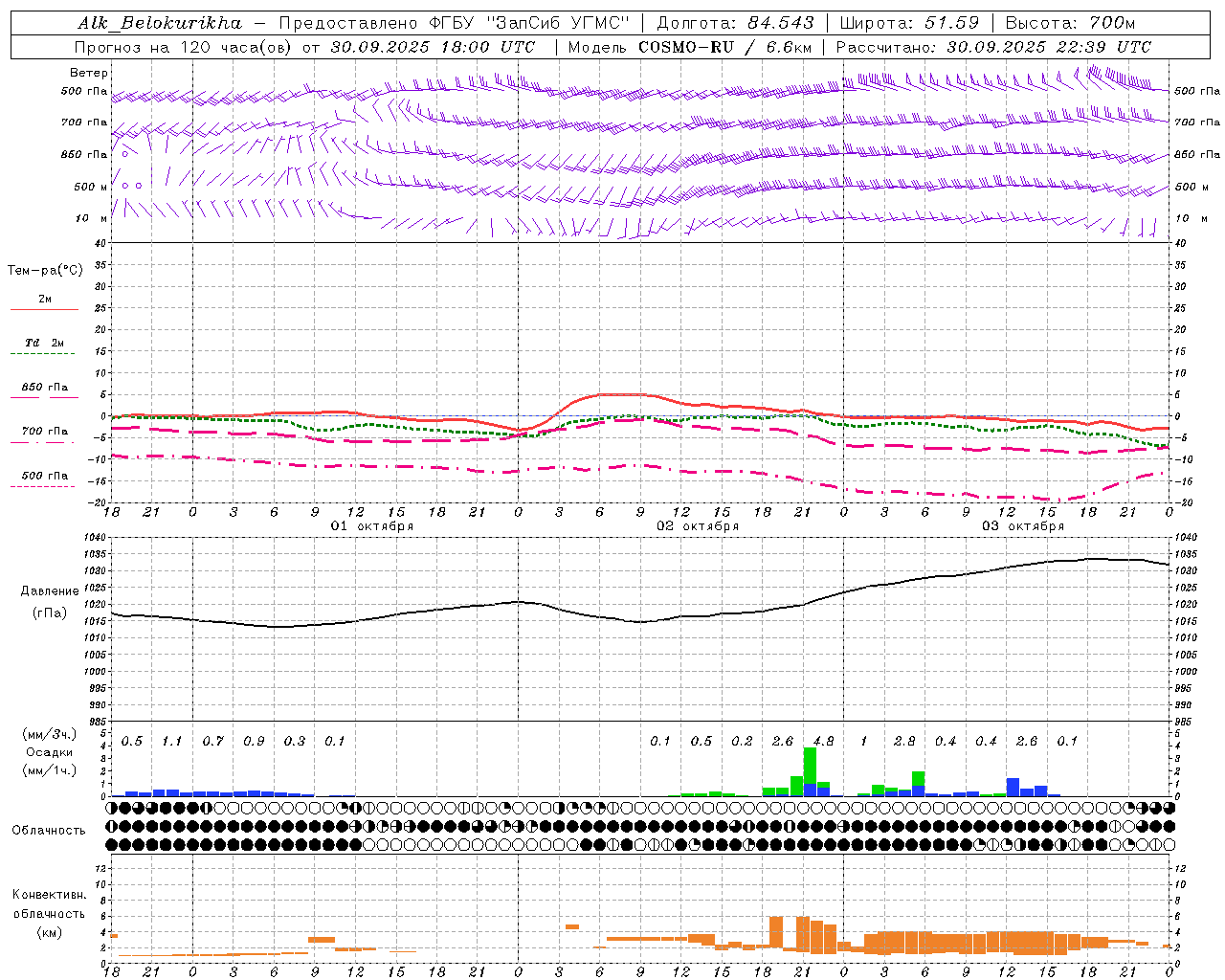Viewport: 1225px width, 980px height.
Task: Click the 4.8 precipitation total value
Action: tap(823, 741)
